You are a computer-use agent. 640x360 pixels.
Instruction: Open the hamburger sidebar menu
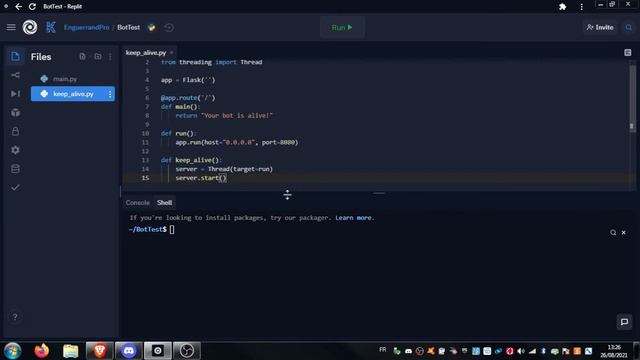coord(11,27)
